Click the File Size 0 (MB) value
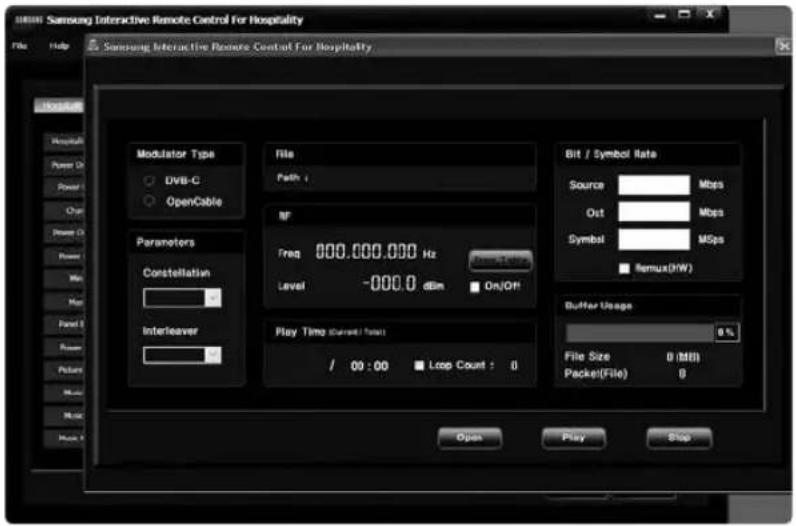 683,357
